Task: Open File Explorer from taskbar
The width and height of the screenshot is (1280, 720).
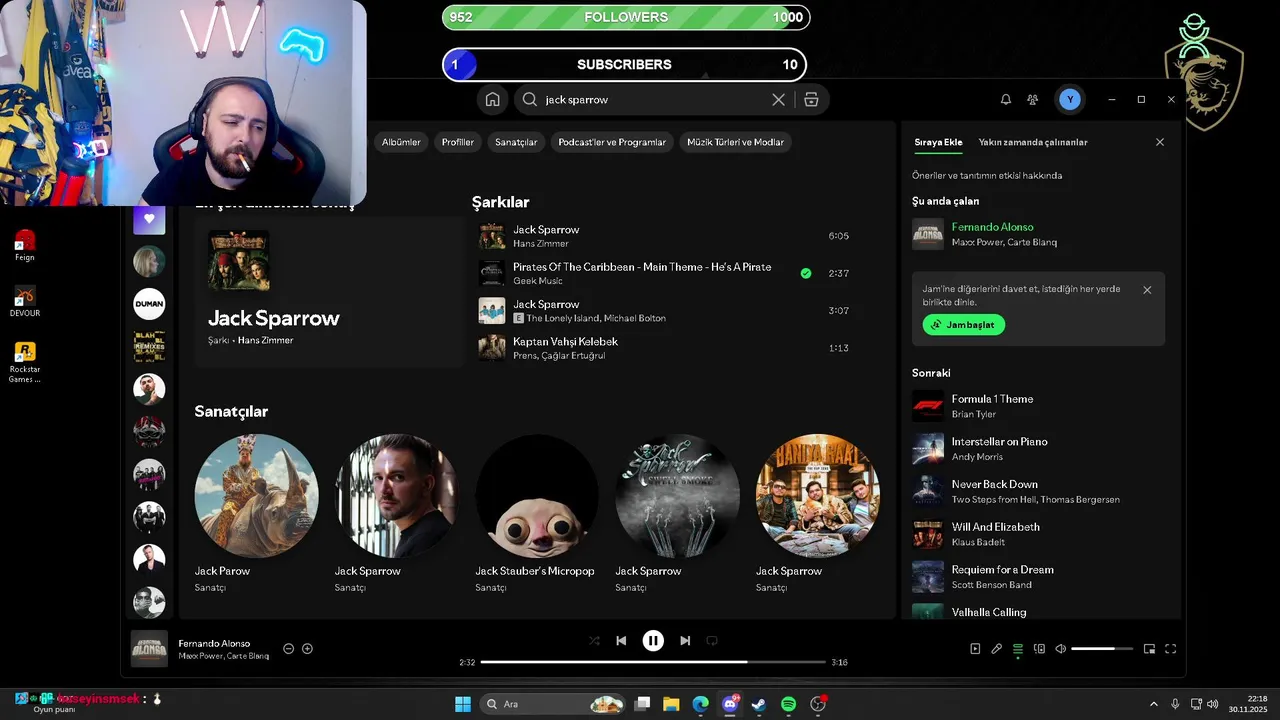Action: pos(671,704)
